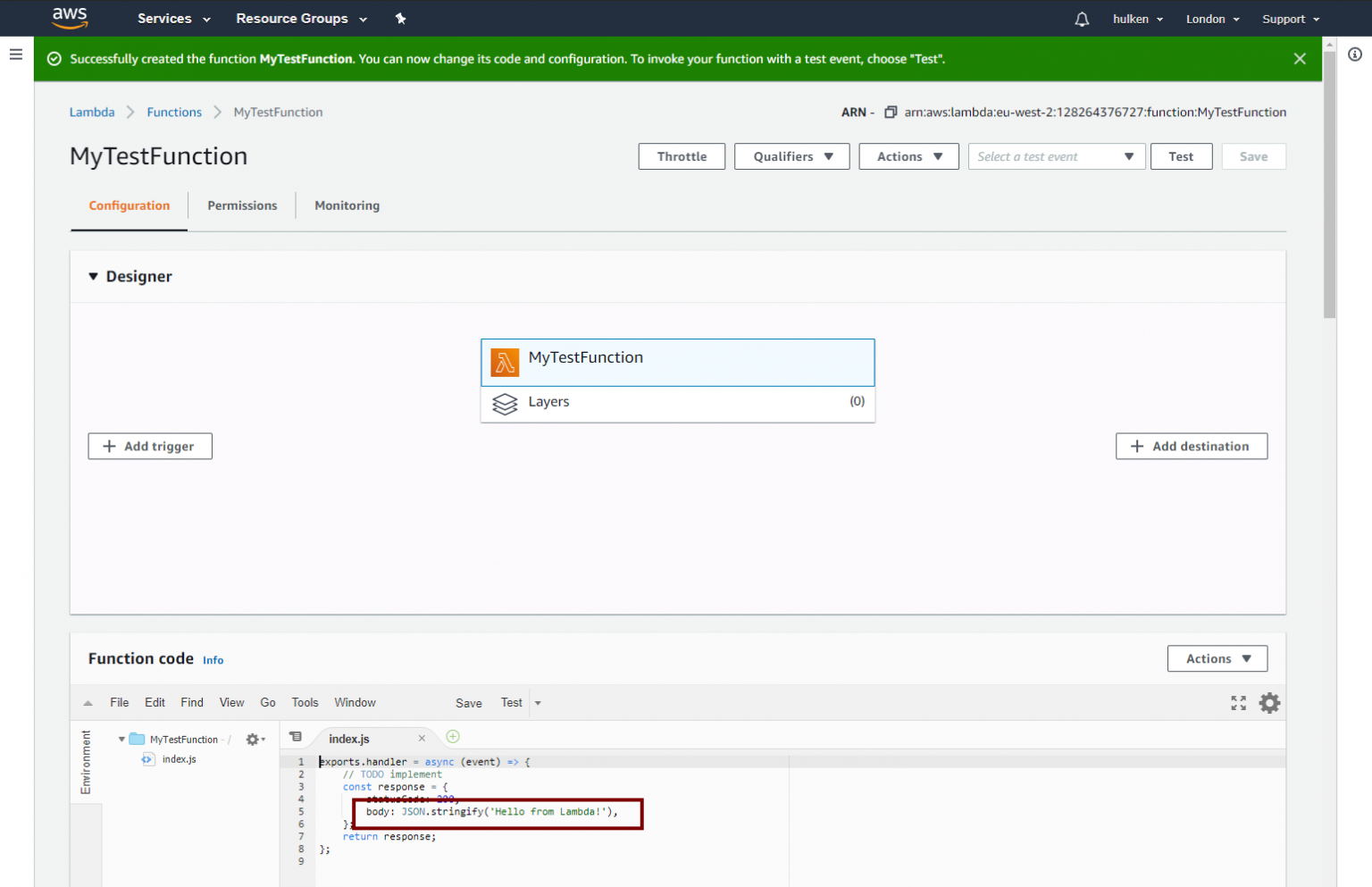
Task: Click the Lambda function icon in the Designer
Action: click(506, 363)
